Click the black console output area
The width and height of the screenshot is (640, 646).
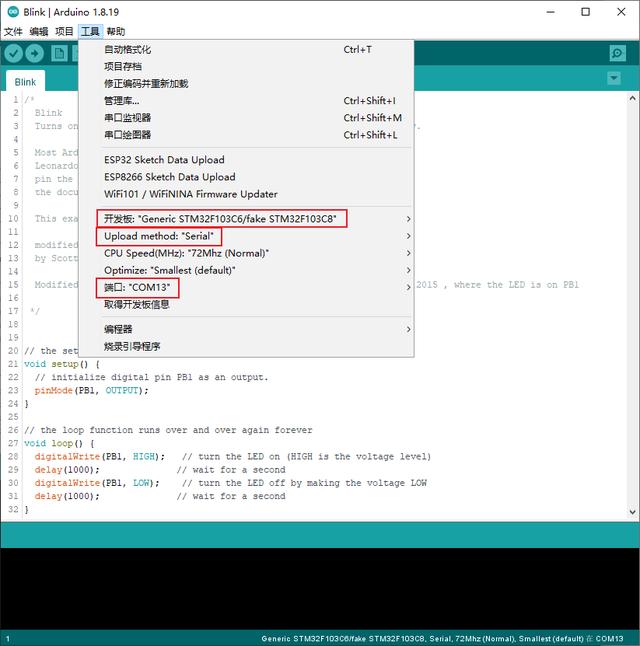[320, 588]
